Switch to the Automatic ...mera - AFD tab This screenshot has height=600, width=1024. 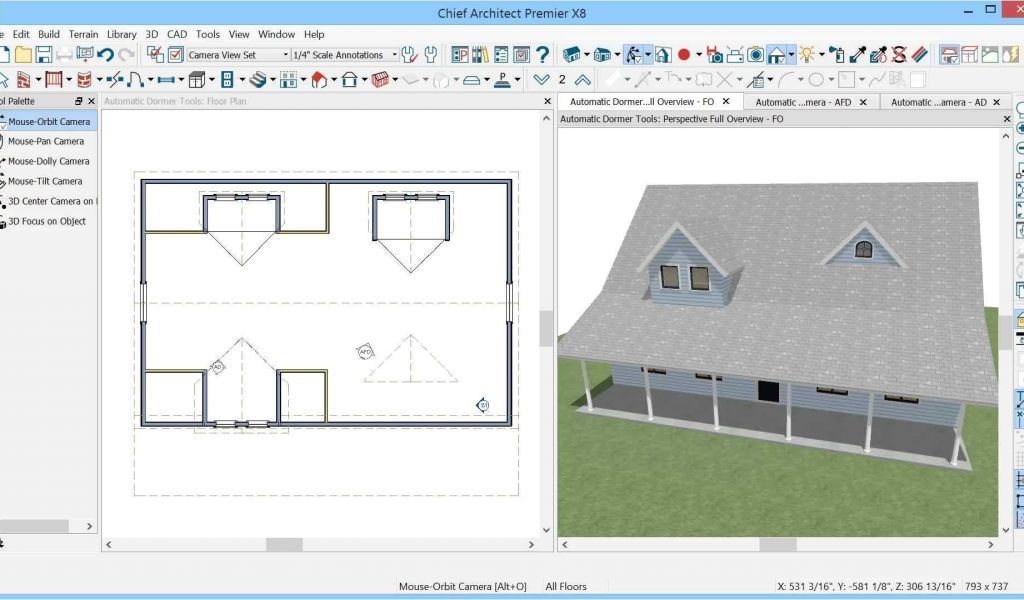803,102
